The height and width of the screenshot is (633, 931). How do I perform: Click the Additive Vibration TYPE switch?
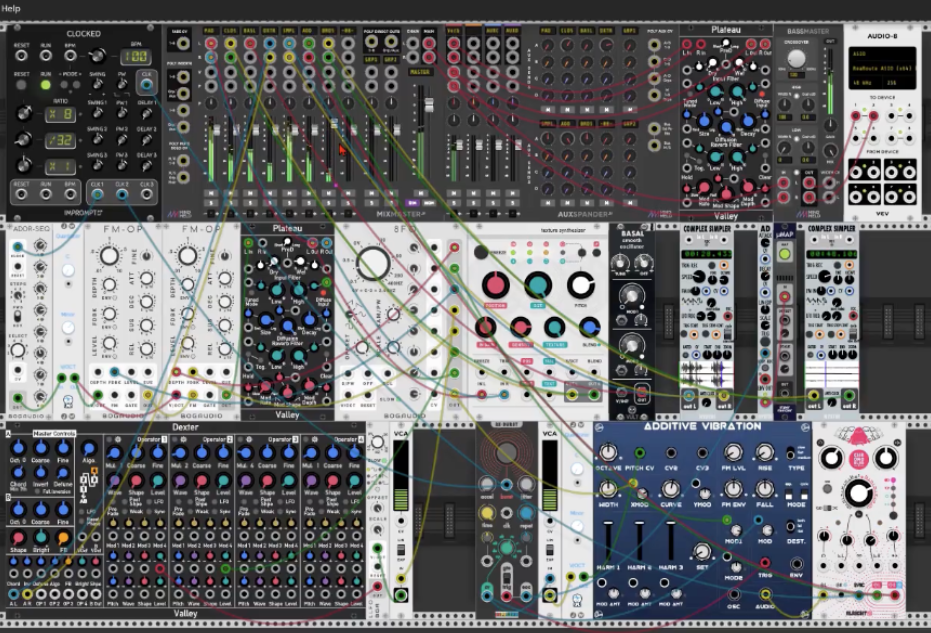(x=791, y=454)
